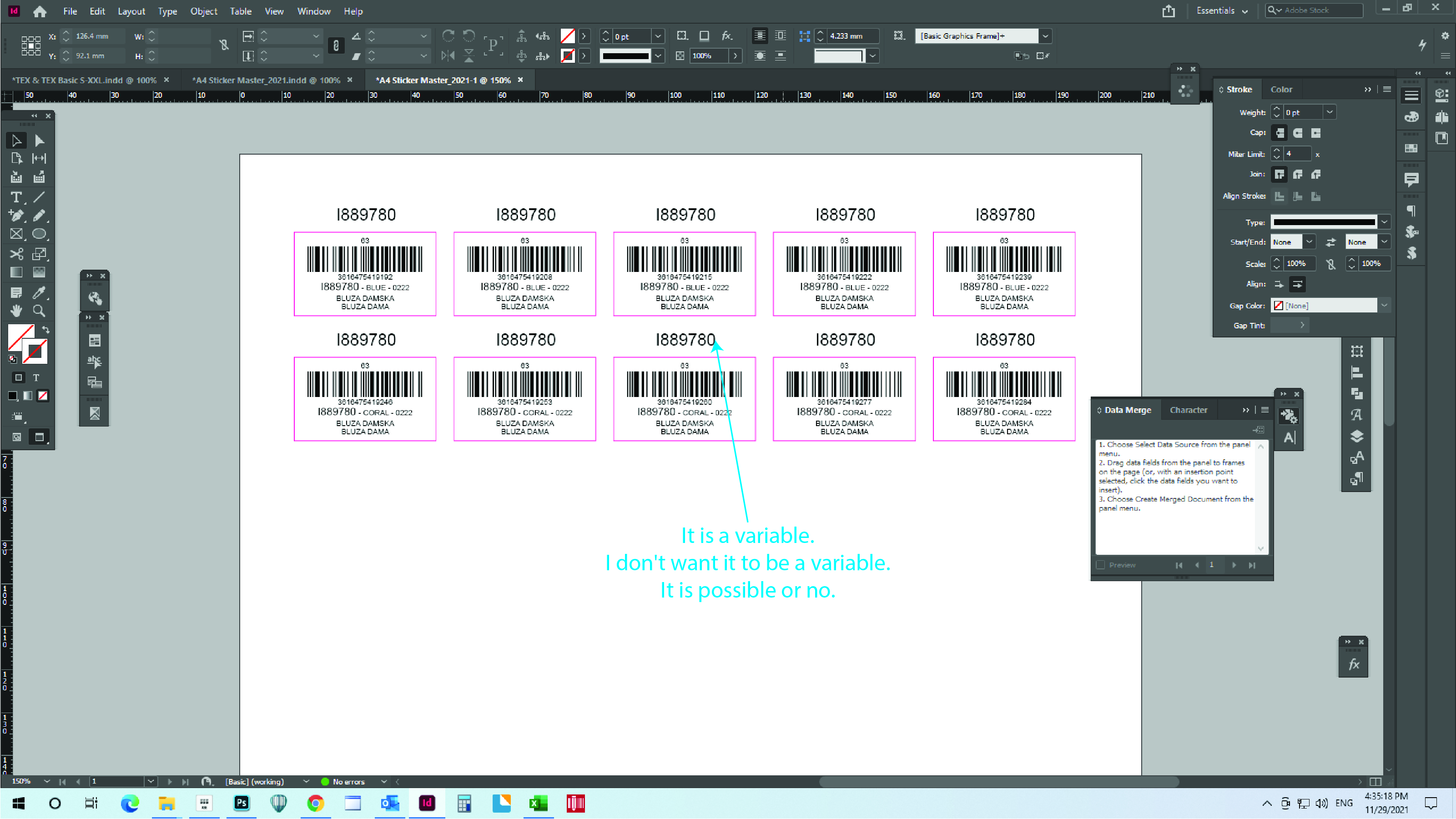Click the Rectangle Frame tool
Image resolution: width=1456 pixels, height=819 pixels.
tap(16, 234)
